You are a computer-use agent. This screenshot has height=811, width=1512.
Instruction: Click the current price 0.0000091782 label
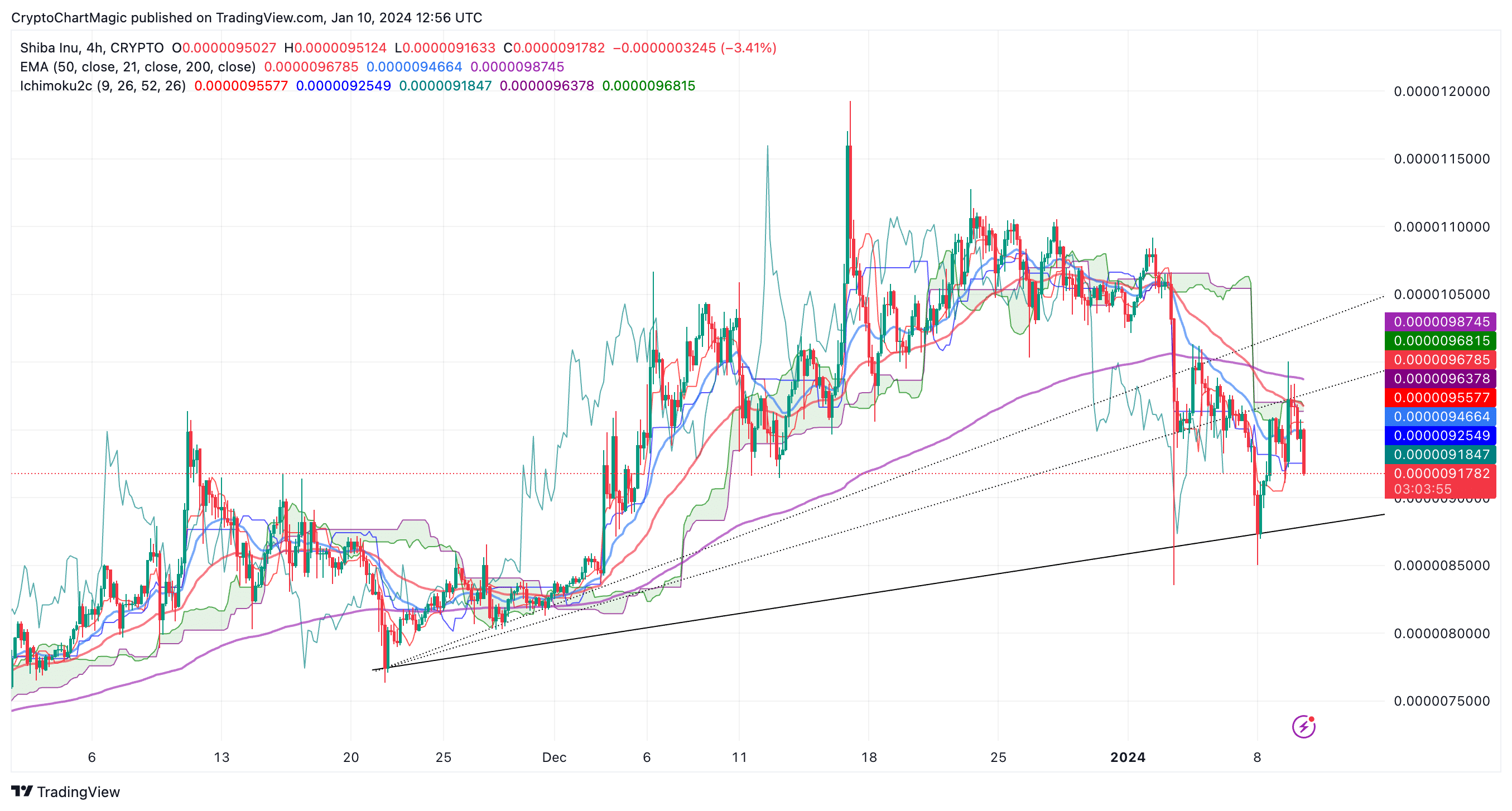tap(1441, 473)
